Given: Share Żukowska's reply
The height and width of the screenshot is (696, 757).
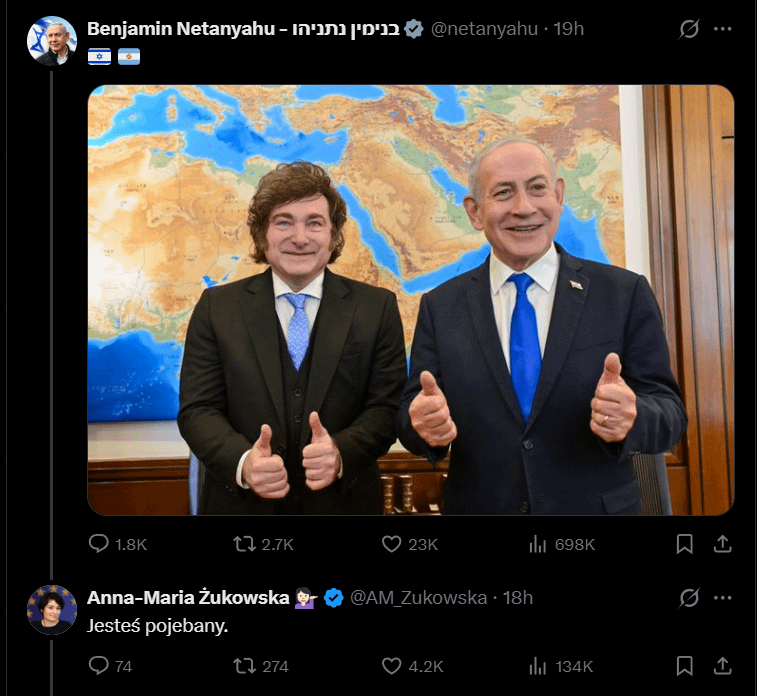Looking at the screenshot, I should click(723, 665).
